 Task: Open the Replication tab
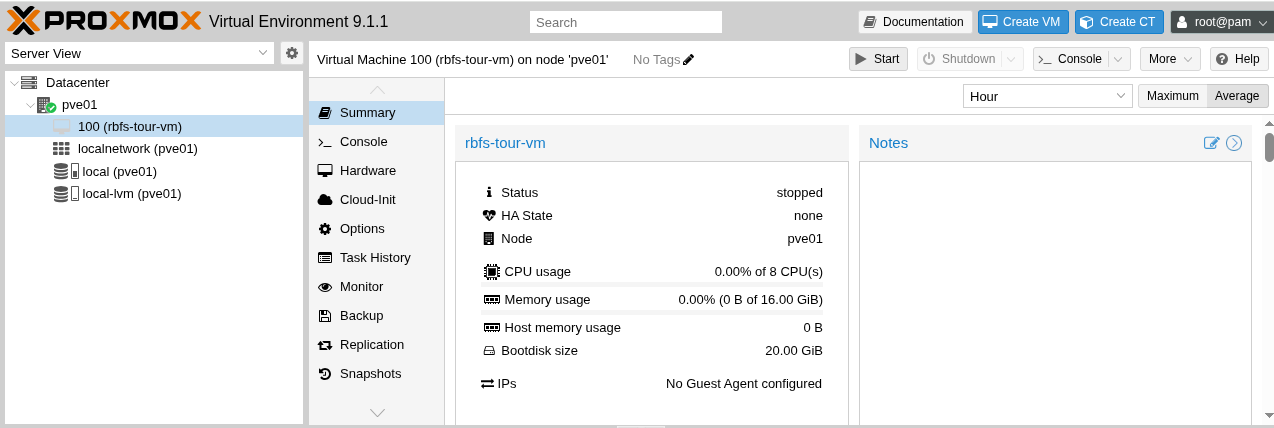tap(376, 345)
